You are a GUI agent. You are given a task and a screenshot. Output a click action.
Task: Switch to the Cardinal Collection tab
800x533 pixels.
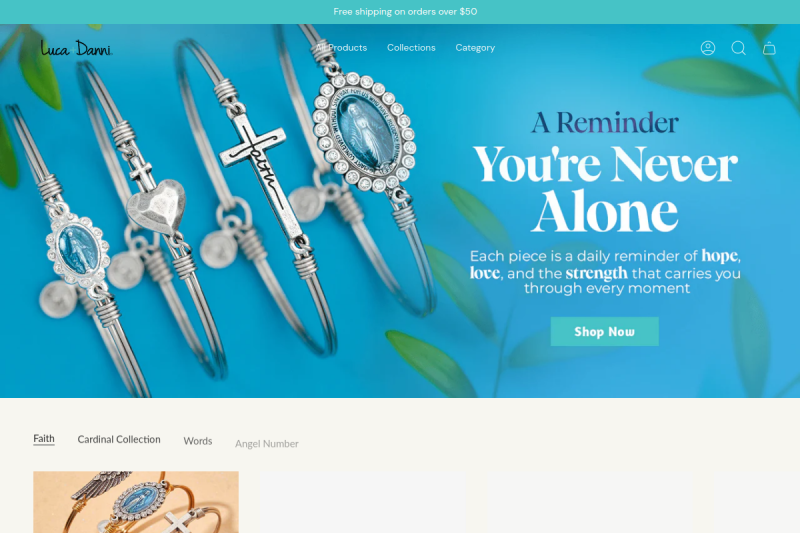coord(119,439)
